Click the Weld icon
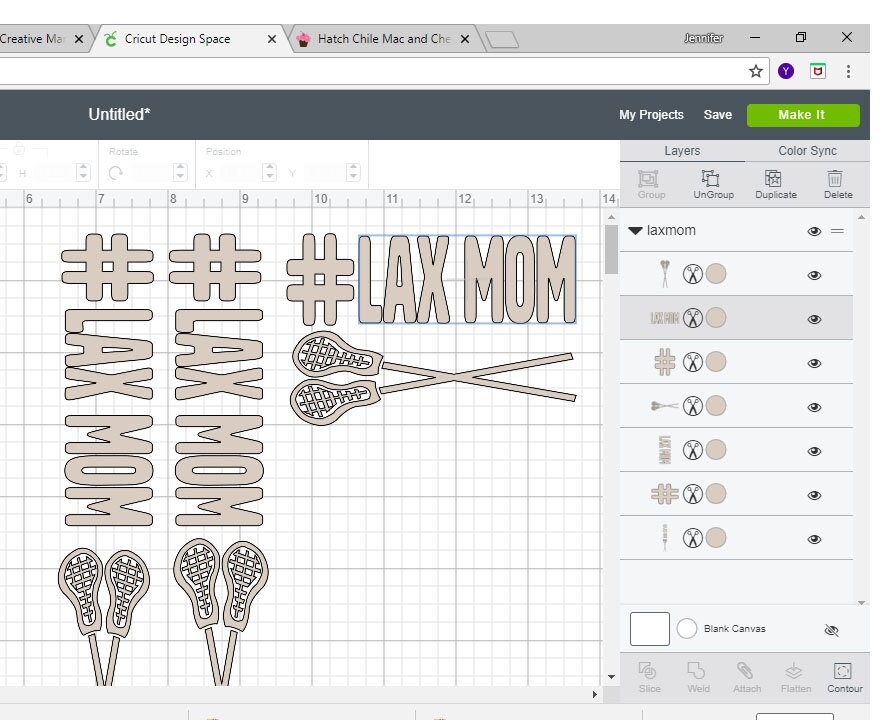Viewport: 896px width, 720px height. click(698, 677)
